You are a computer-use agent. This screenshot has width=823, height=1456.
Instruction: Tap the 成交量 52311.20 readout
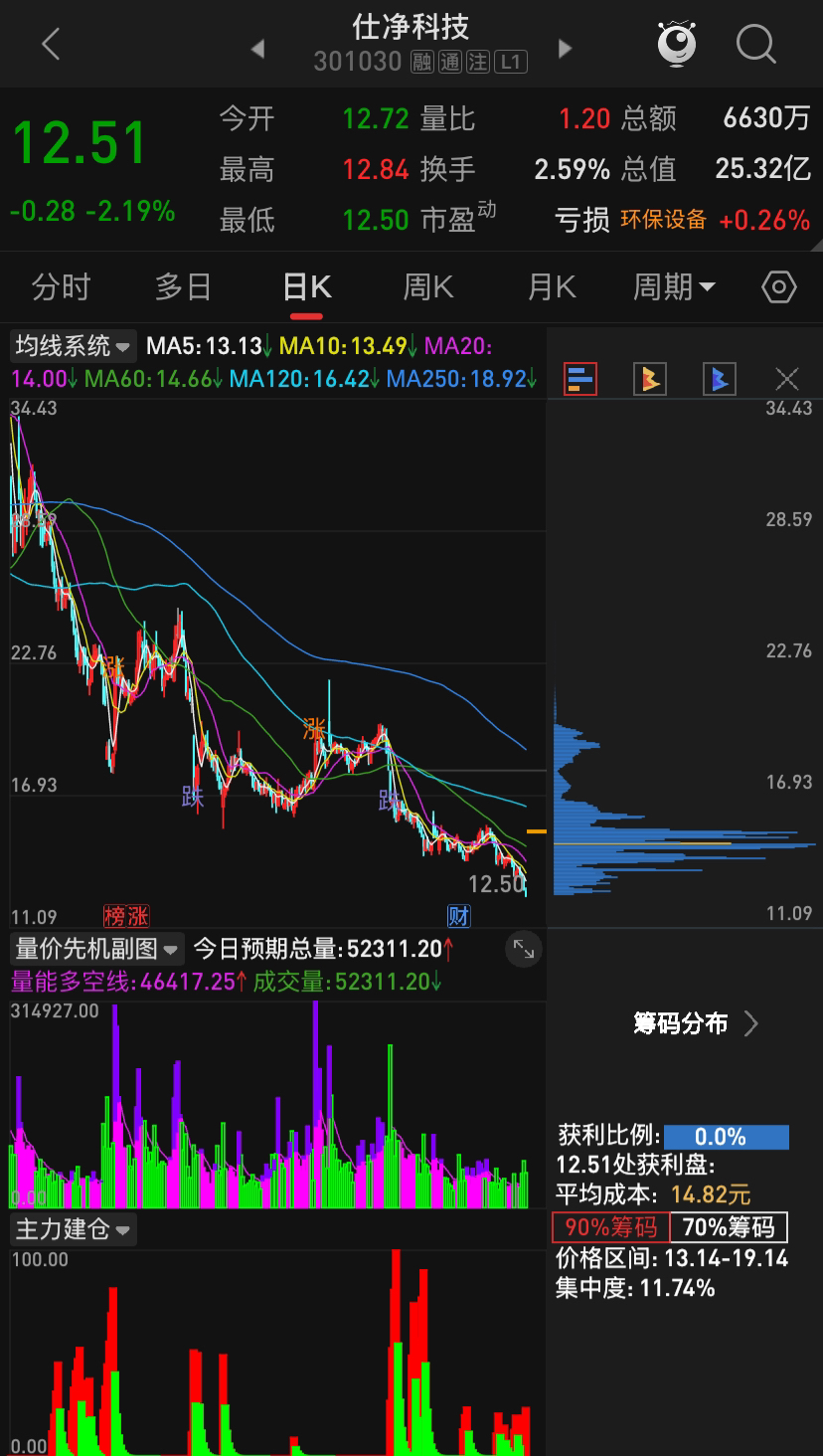[348, 983]
